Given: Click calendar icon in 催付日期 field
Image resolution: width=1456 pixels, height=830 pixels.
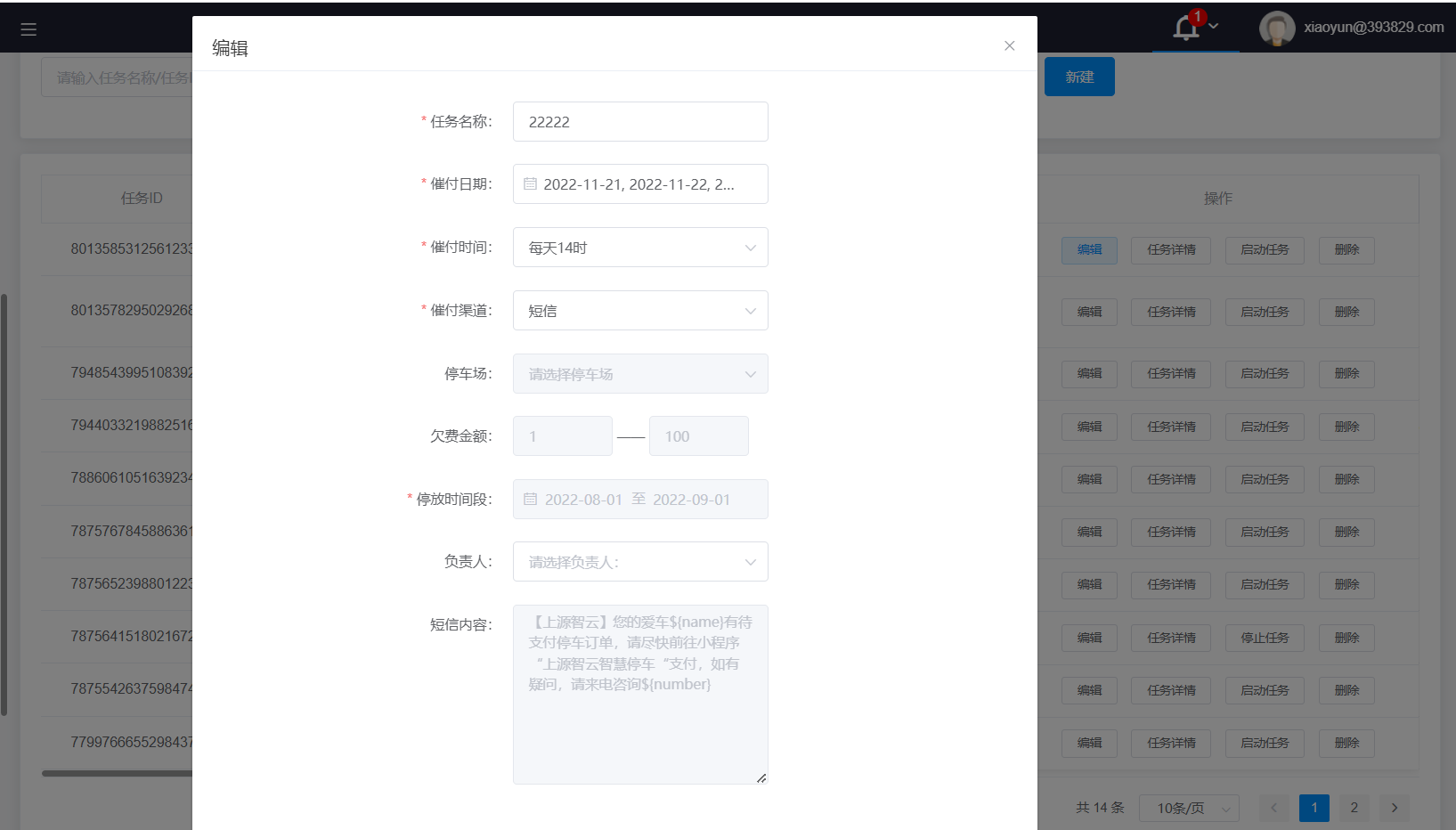Looking at the screenshot, I should pos(530,184).
